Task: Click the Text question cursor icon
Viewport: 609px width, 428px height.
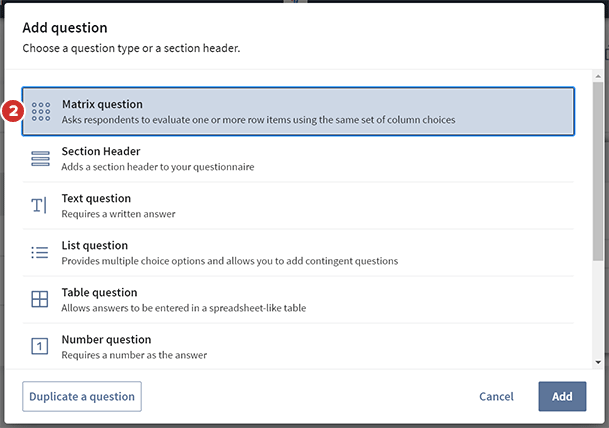Action: click(x=40, y=205)
